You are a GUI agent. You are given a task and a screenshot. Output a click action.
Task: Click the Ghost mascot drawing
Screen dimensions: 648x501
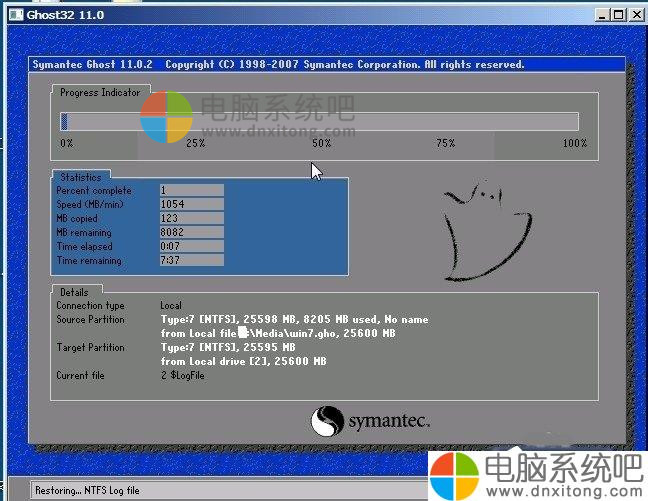click(487, 231)
